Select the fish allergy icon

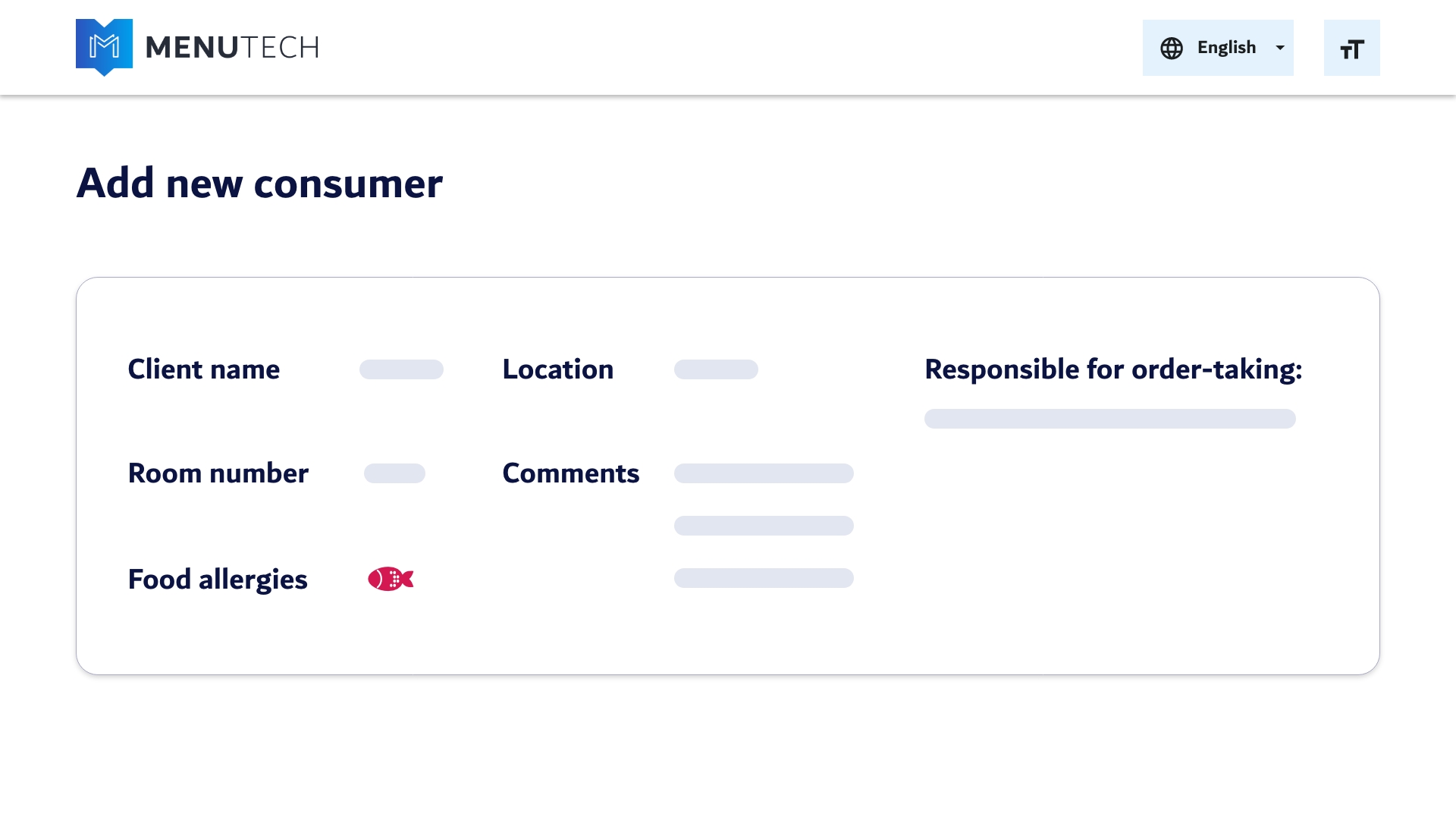tap(391, 579)
